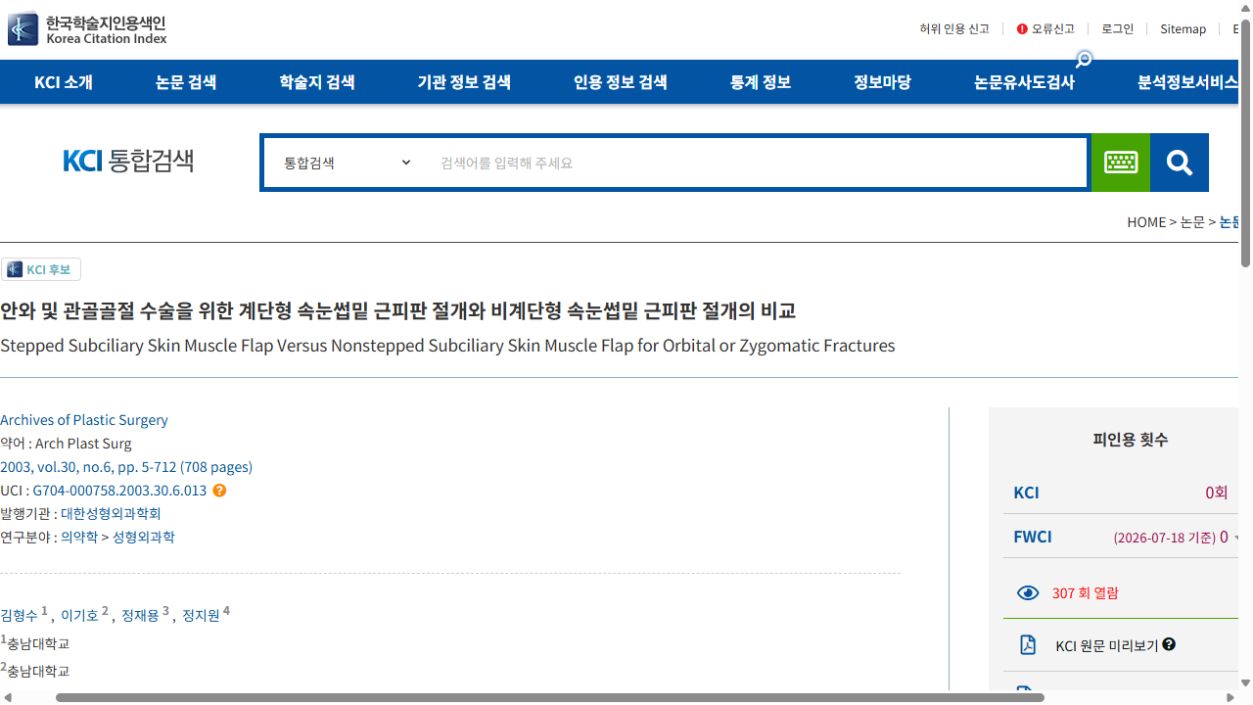Open the 의약학 research field link
This screenshot has width=1253, height=705.
pos(79,537)
